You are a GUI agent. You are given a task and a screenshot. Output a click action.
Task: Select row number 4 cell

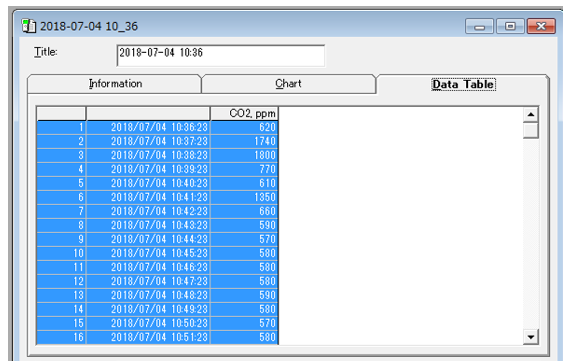pos(61,170)
